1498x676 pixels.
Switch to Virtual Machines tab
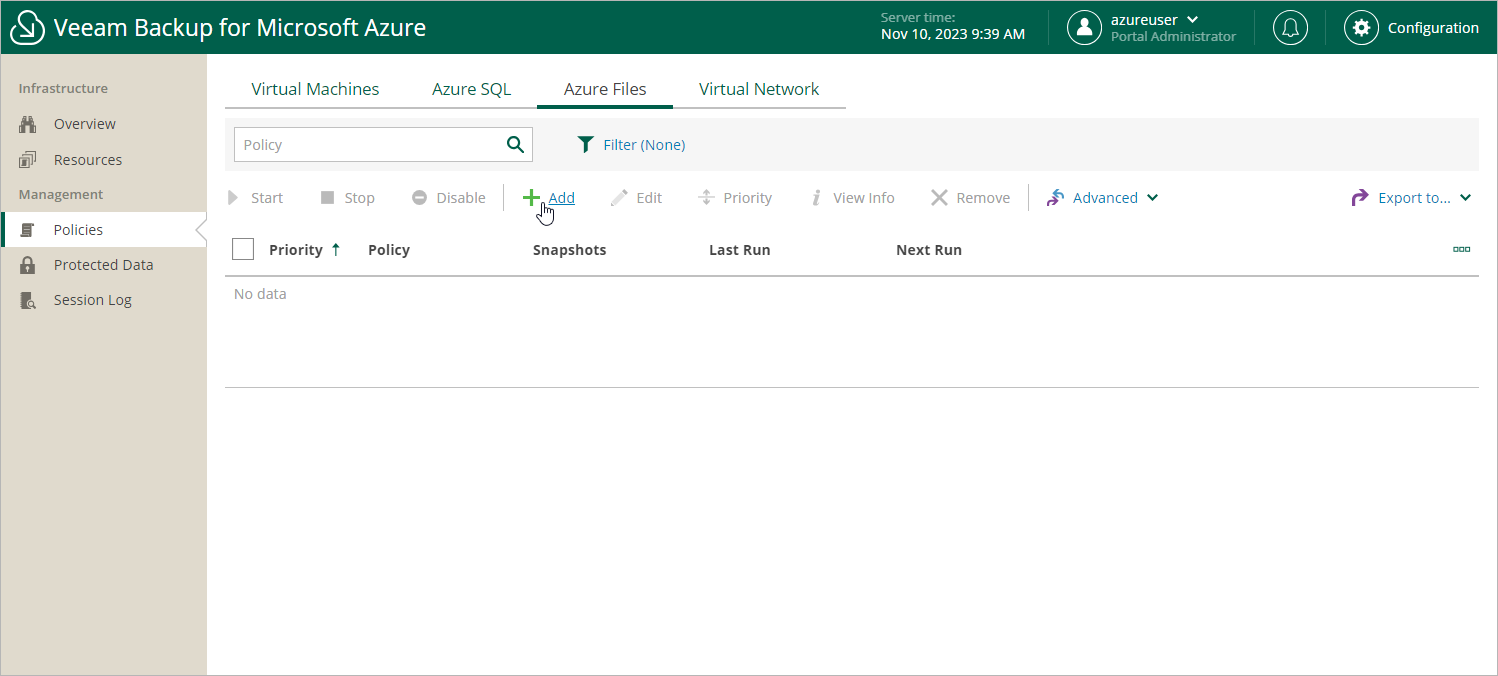tap(315, 89)
